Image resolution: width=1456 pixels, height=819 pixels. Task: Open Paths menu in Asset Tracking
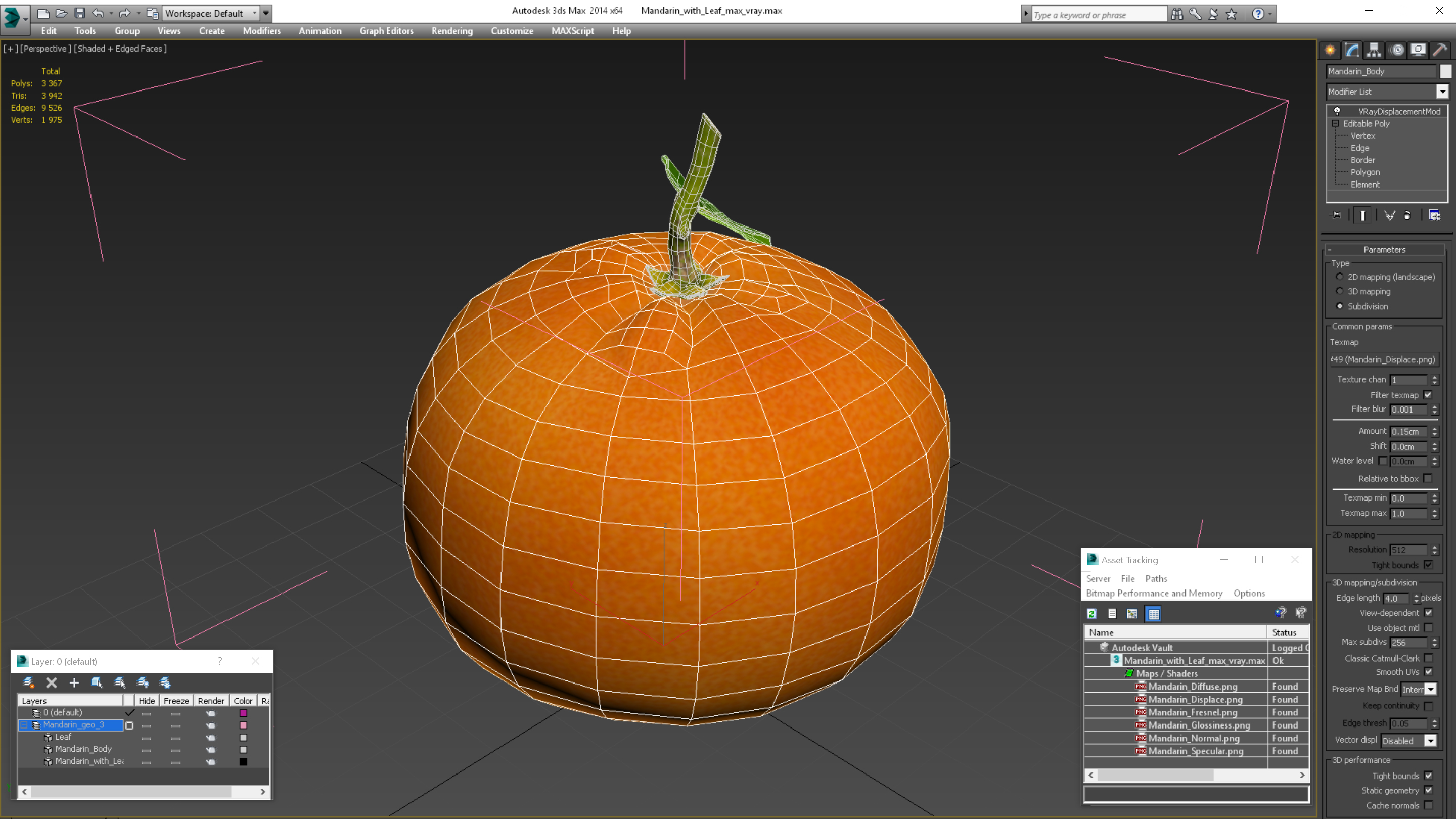(x=1156, y=578)
